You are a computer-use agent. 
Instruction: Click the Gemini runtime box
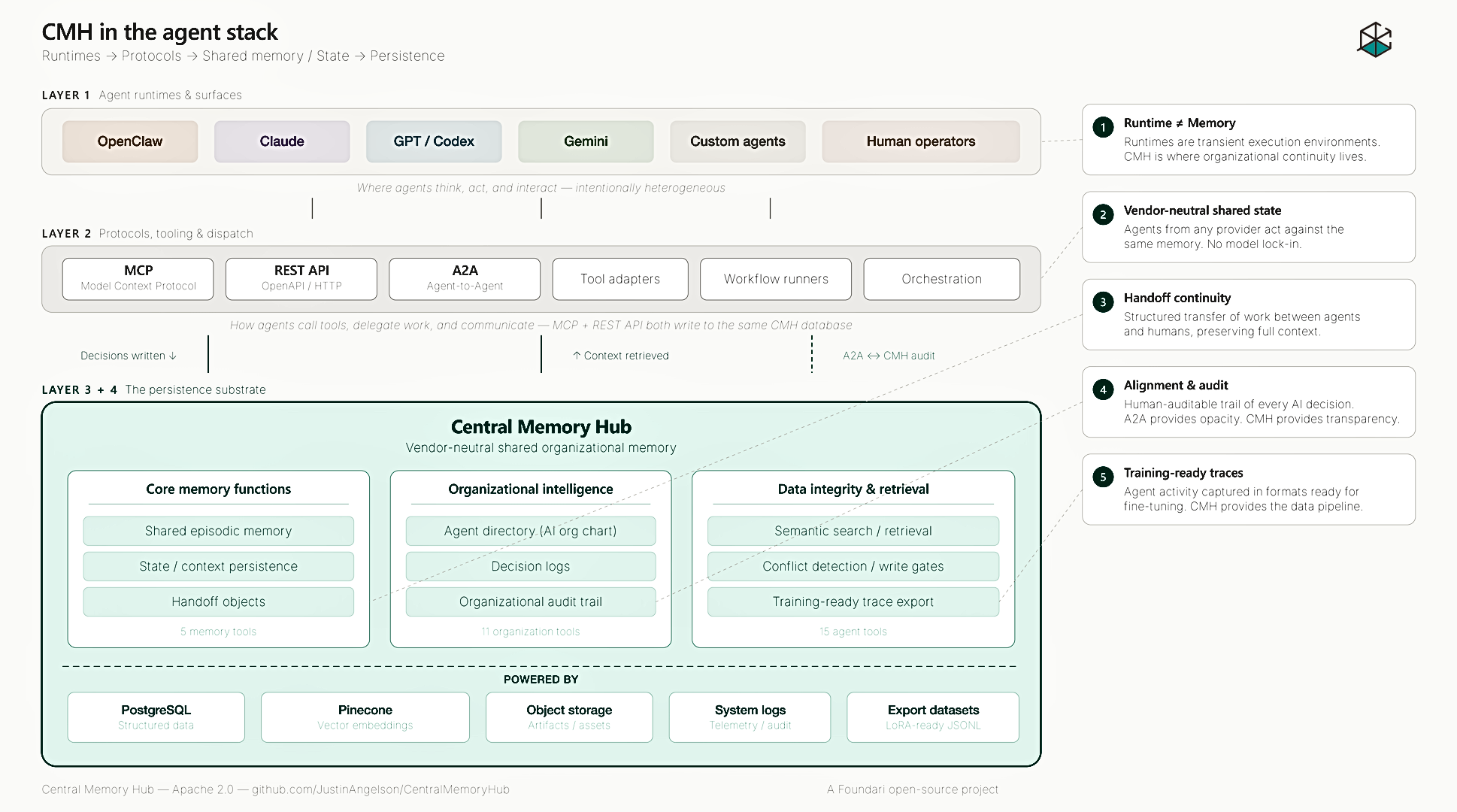[586, 141]
